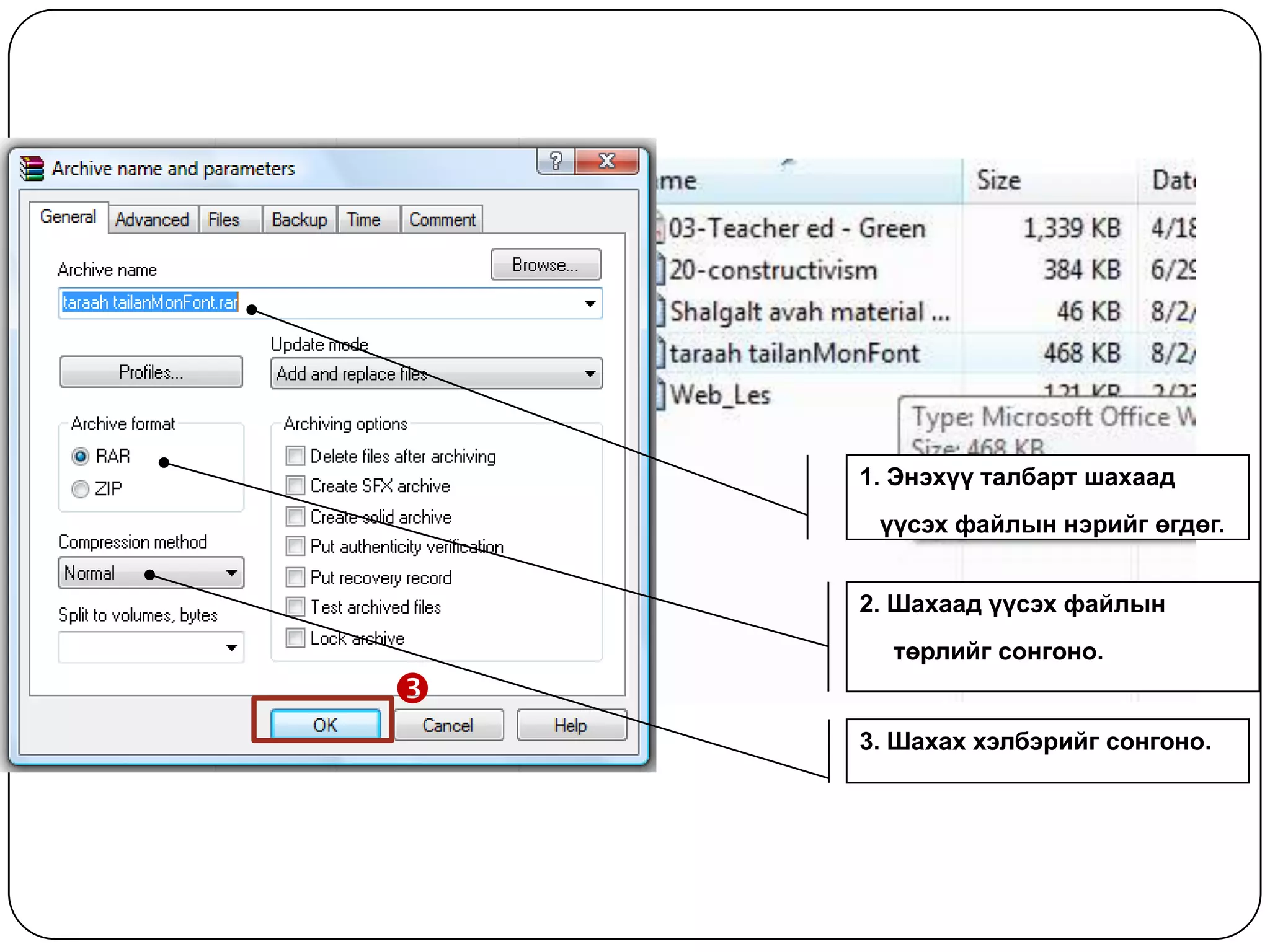Expand the Split to volumes dropdown
The width and height of the screenshot is (1270, 952).
click(231, 648)
